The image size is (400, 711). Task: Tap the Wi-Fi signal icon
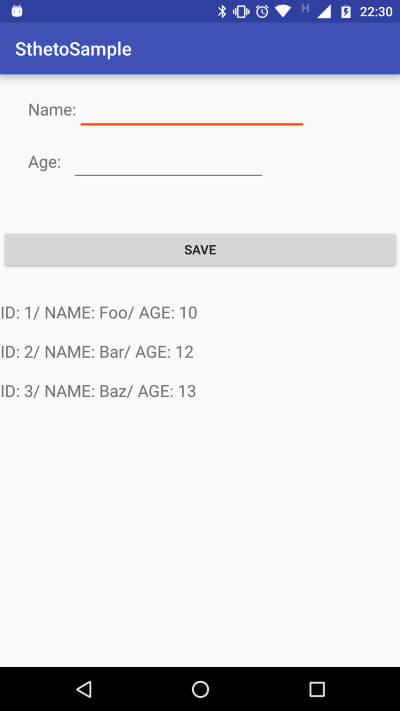[x=283, y=11]
